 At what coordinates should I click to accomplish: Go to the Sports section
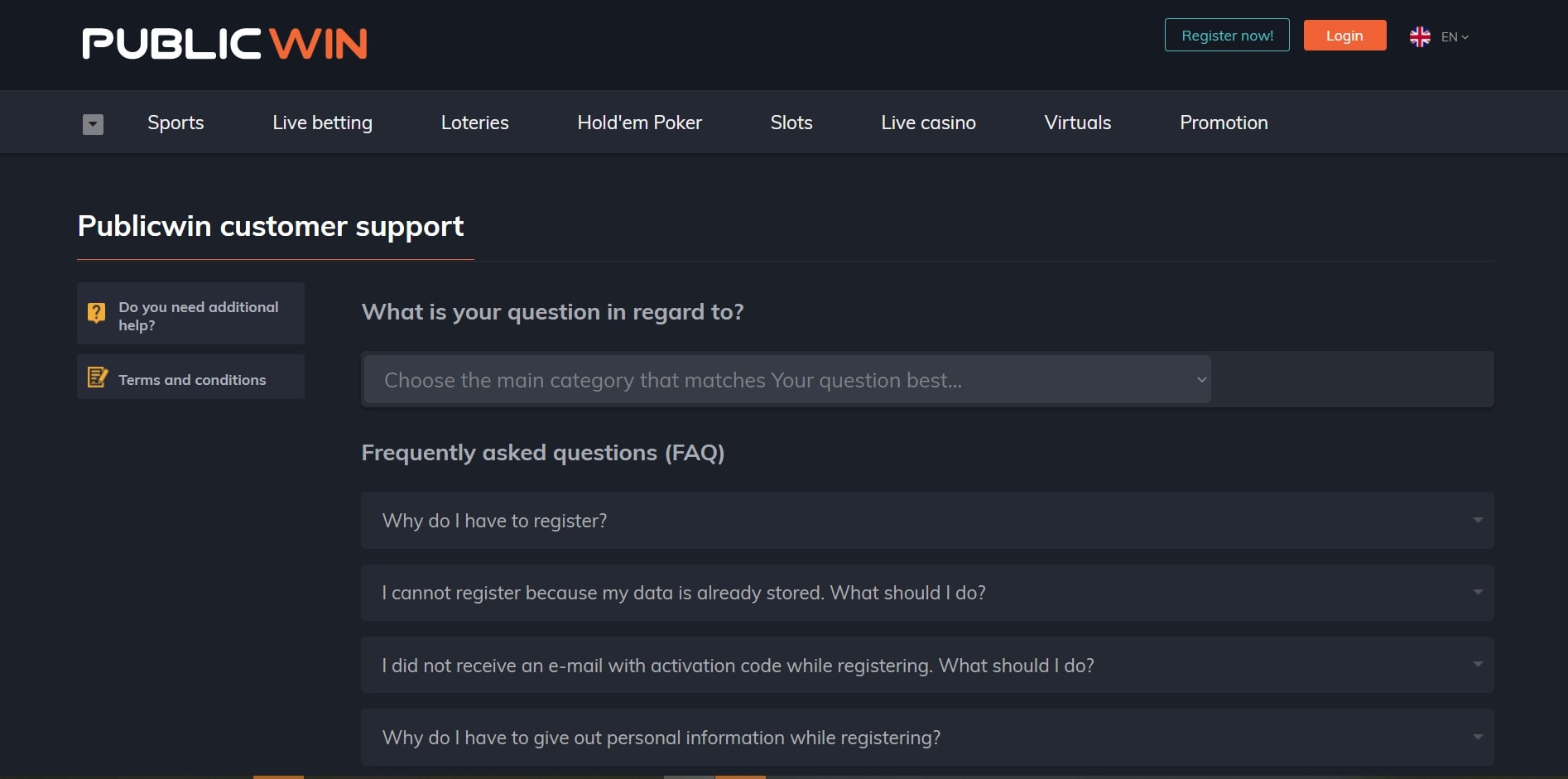click(176, 123)
